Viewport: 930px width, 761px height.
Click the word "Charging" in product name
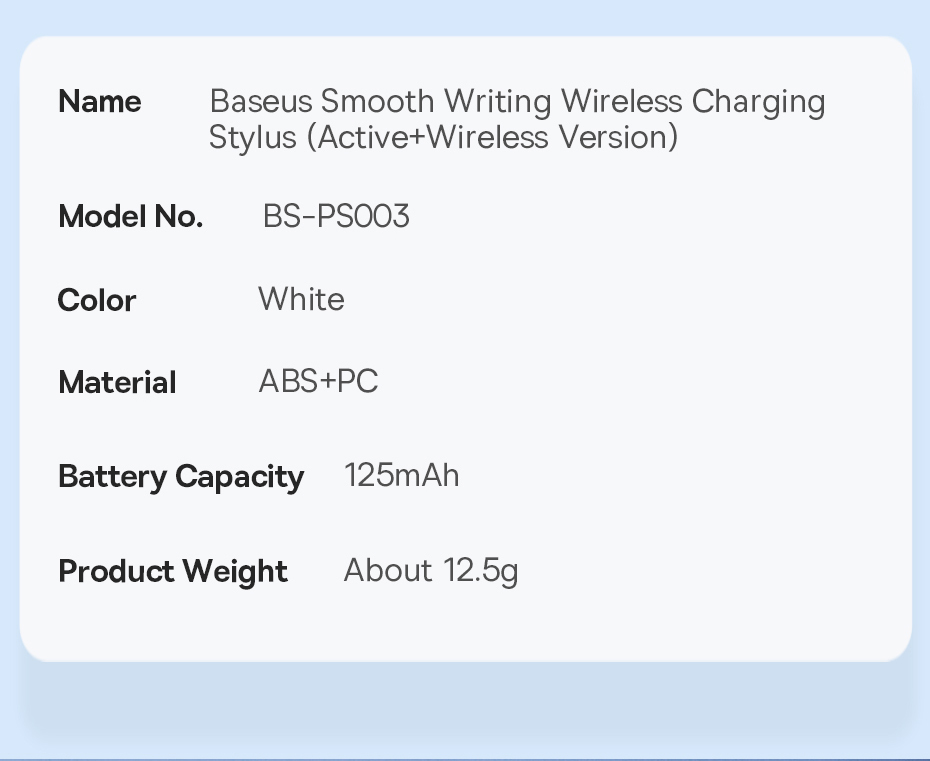click(758, 102)
